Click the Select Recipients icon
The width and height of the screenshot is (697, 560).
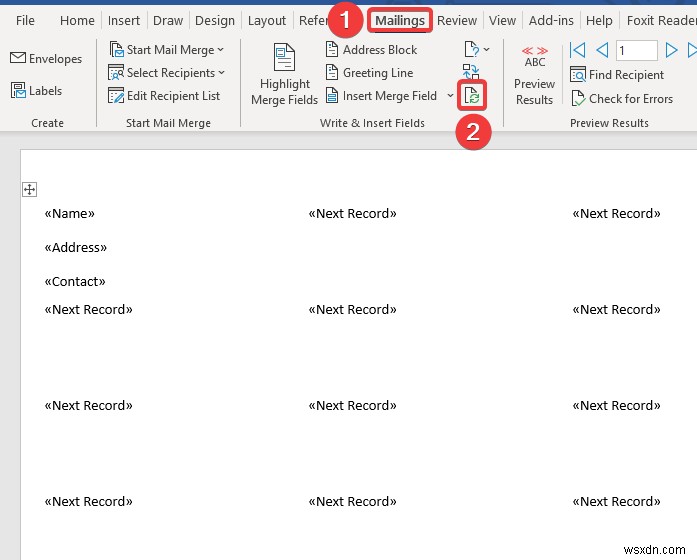116,72
